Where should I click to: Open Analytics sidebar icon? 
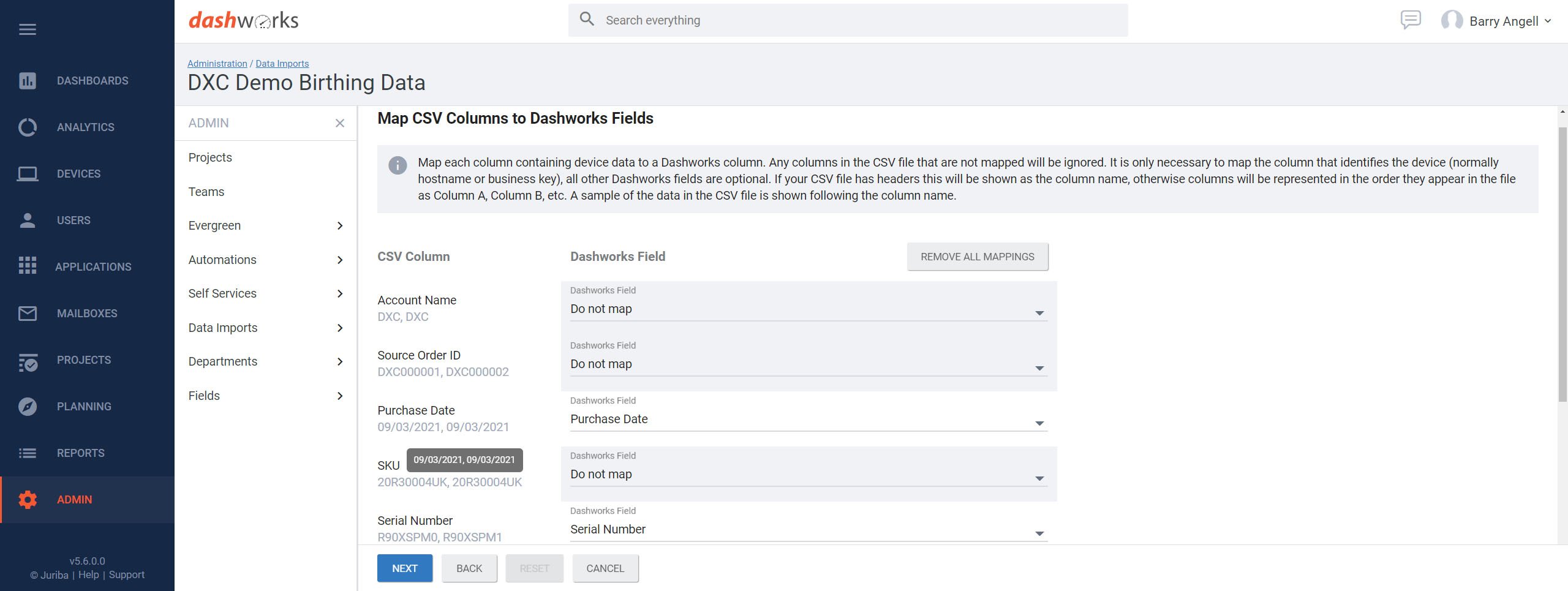pyautogui.click(x=28, y=127)
